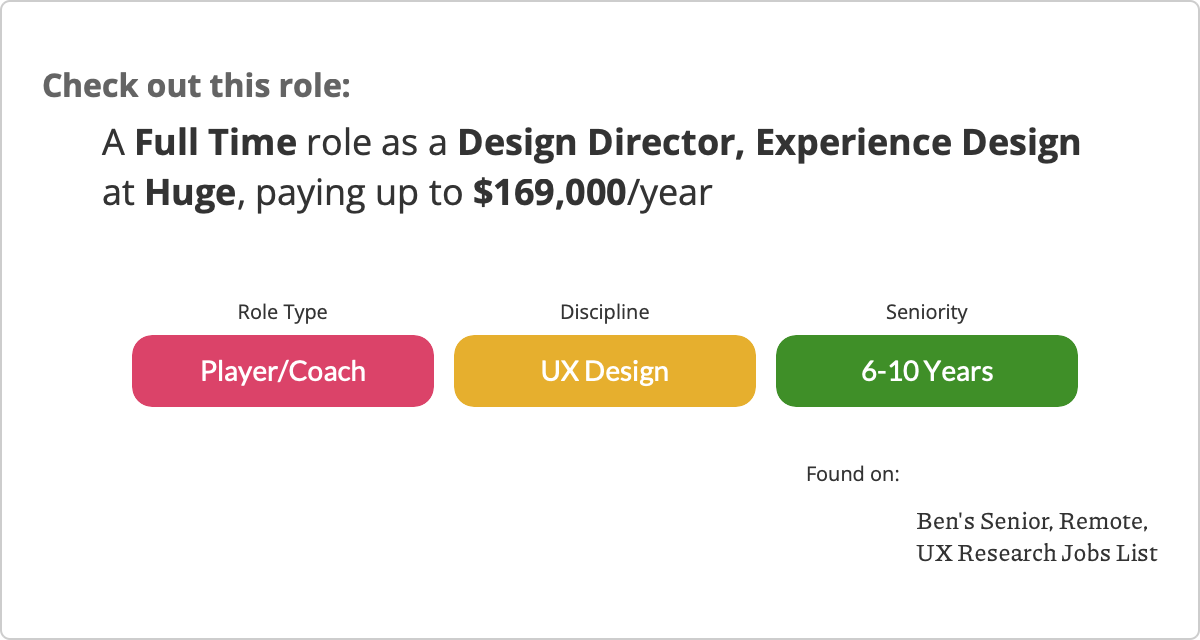Click the Discipline label
This screenshot has width=1200, height=640.
605,312
